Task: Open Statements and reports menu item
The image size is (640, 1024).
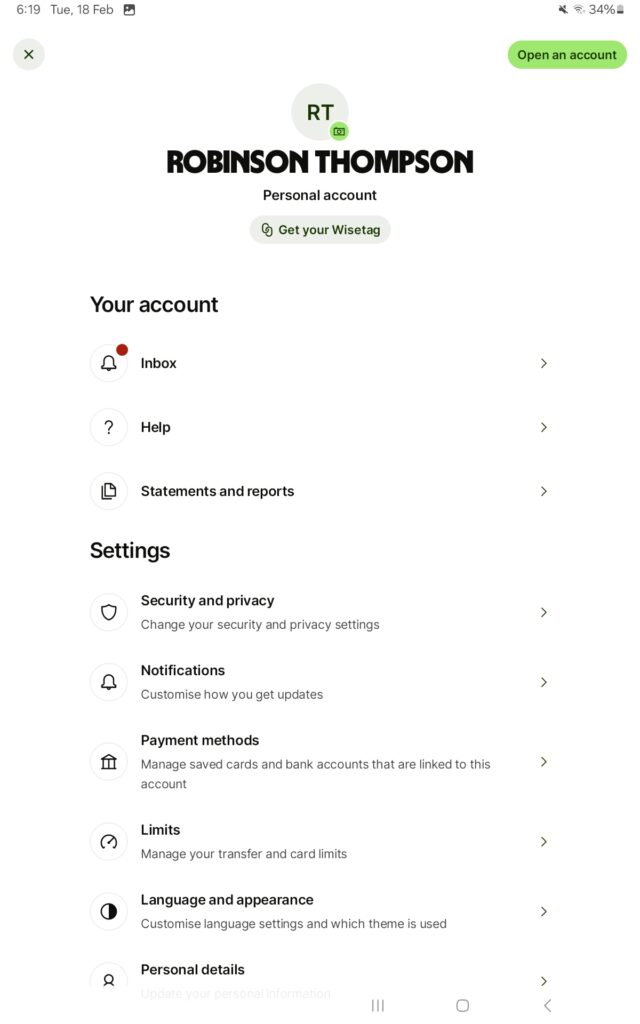Action: (x=218, y=491)
